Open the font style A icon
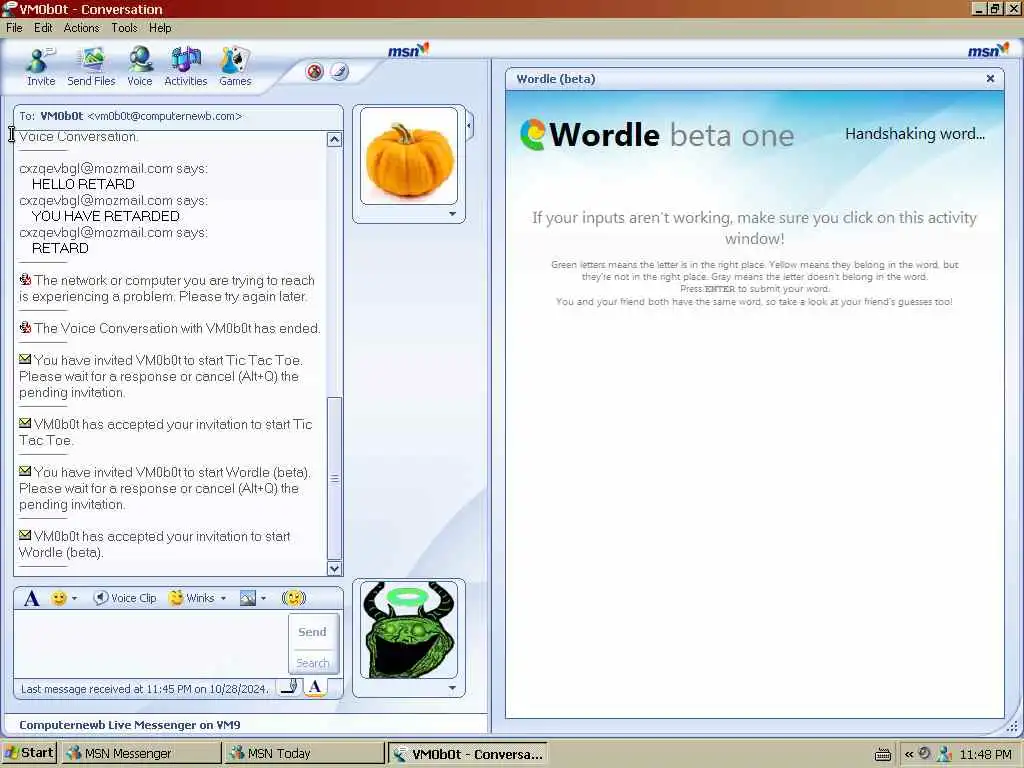This screenshot has height=768, width=1024. (x=31, y=598)
